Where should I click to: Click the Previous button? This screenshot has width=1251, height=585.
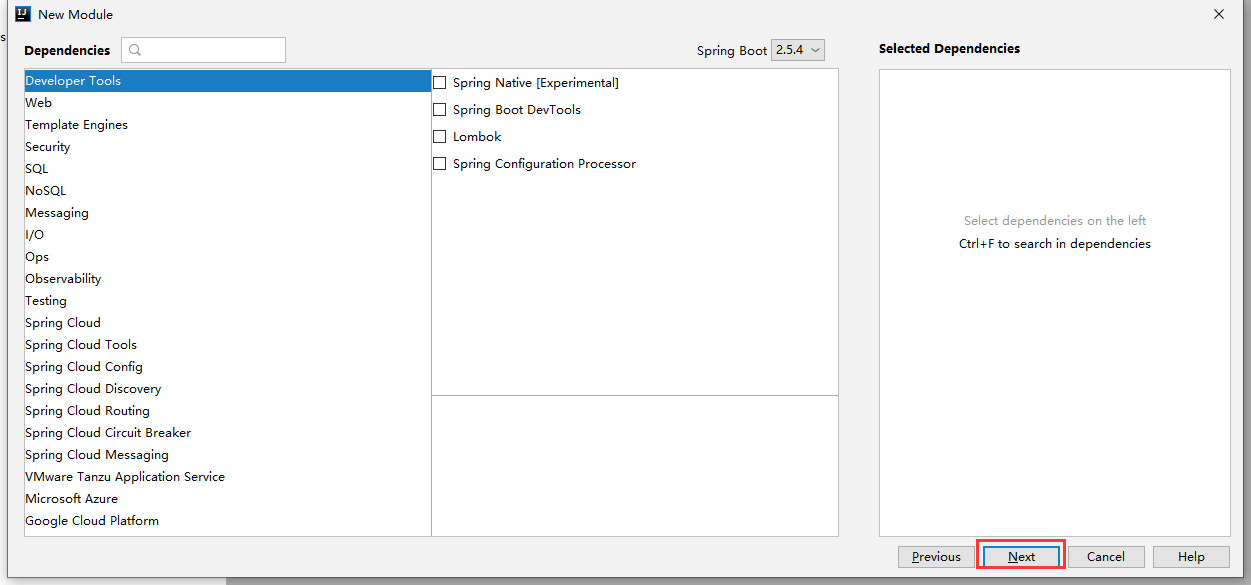click(936, 557)
